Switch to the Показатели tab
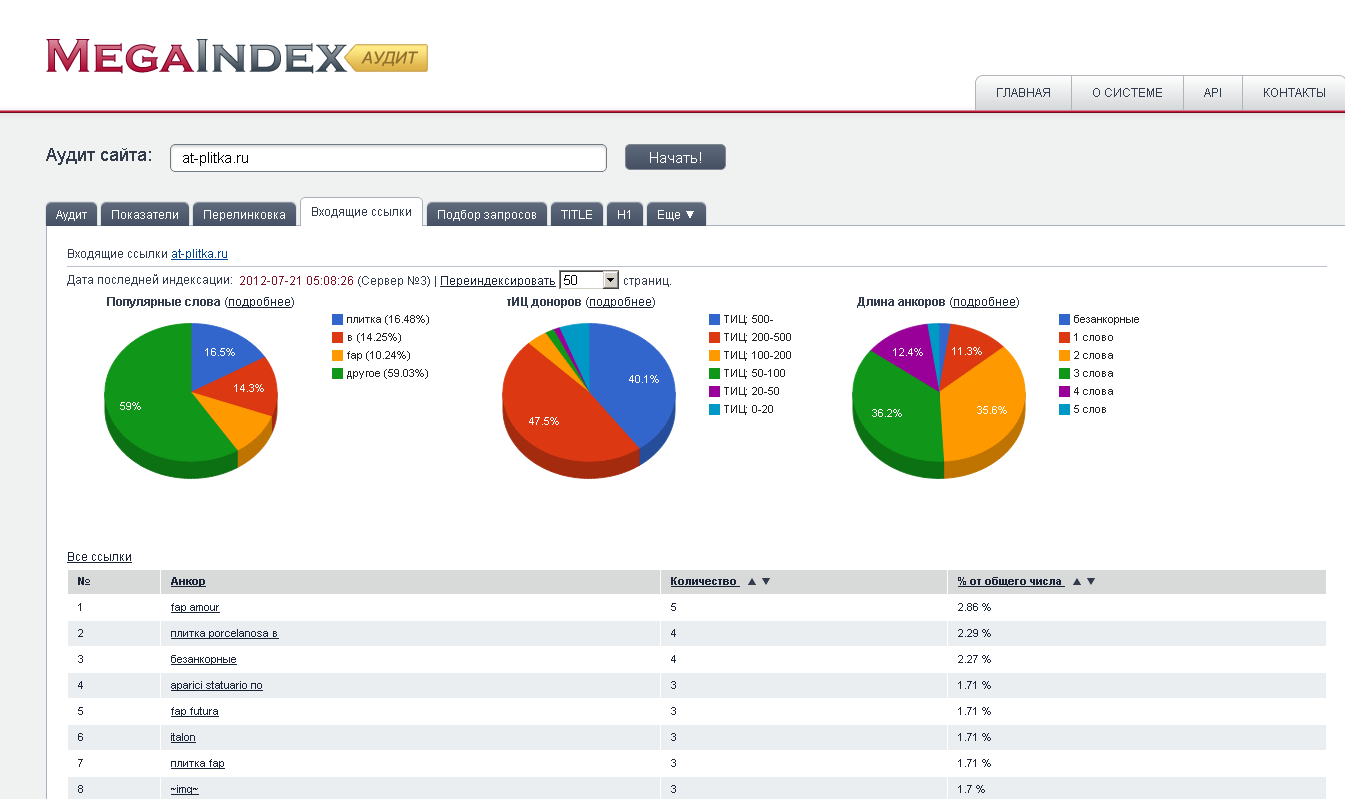This screenshot has height=799, width=1345. coord(146,213)
